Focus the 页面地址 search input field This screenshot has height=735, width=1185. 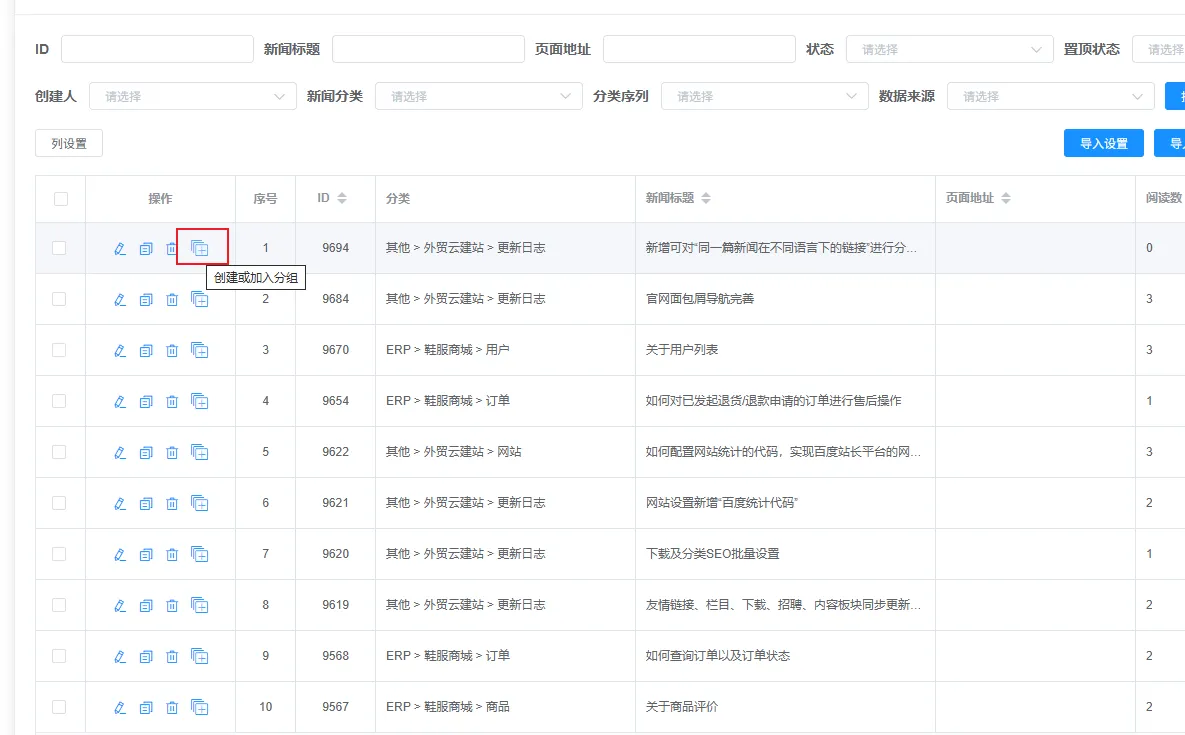[698, 49]
